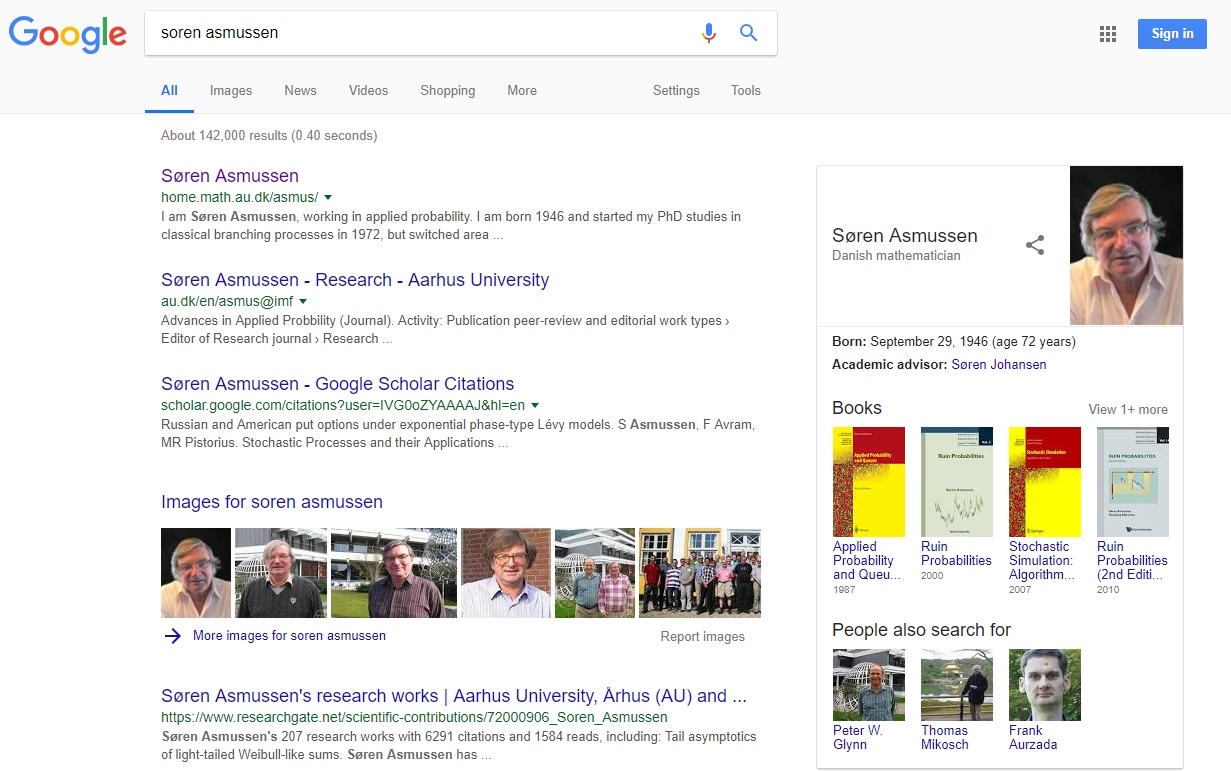Open Søren Asmussen Research Aarhus University result
This screenshot has width=1231, height=771.
(355, 280)
